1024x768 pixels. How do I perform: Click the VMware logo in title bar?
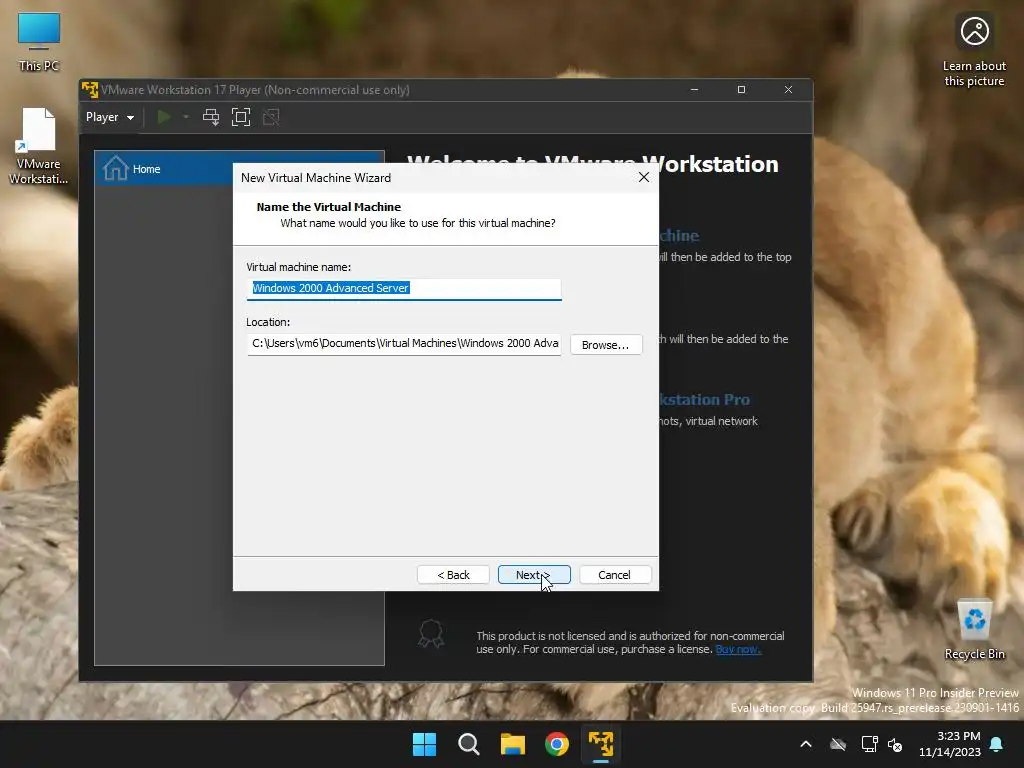[x=90, y=89]
